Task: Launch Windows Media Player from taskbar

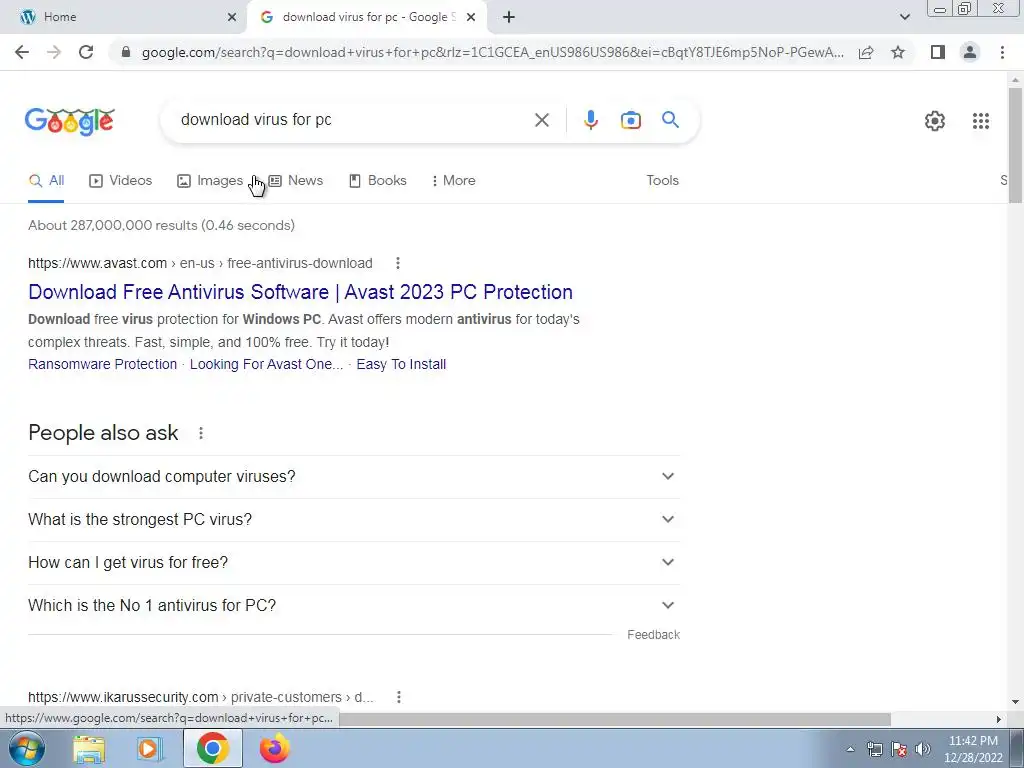Action: 150,748
